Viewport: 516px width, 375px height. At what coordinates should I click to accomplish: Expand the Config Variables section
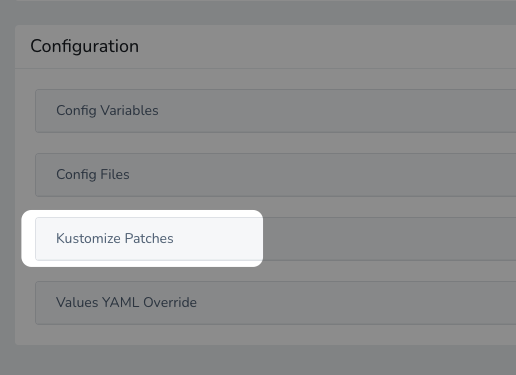point(276,111)
